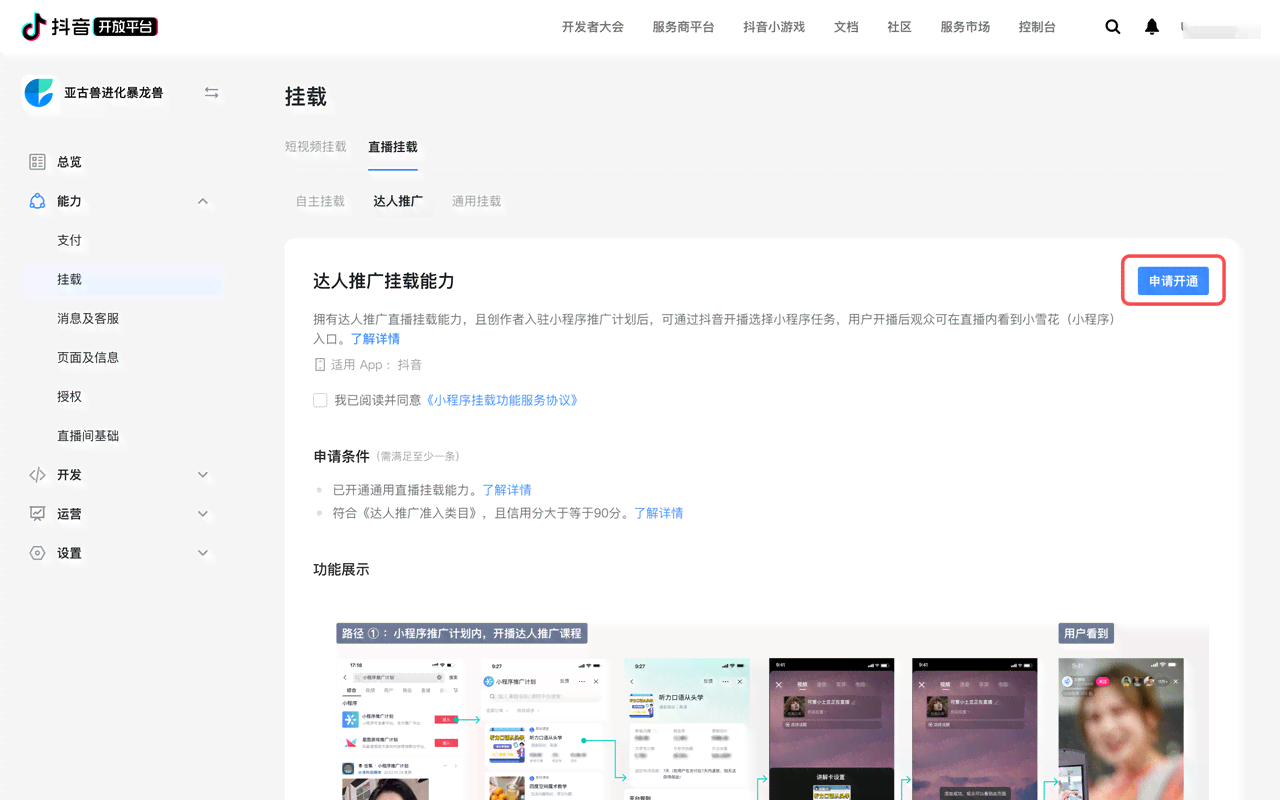The height and width of the screenshot is (800, 1280).
Task: Open the notifications bell icon
Action: tap(1152, 27)
